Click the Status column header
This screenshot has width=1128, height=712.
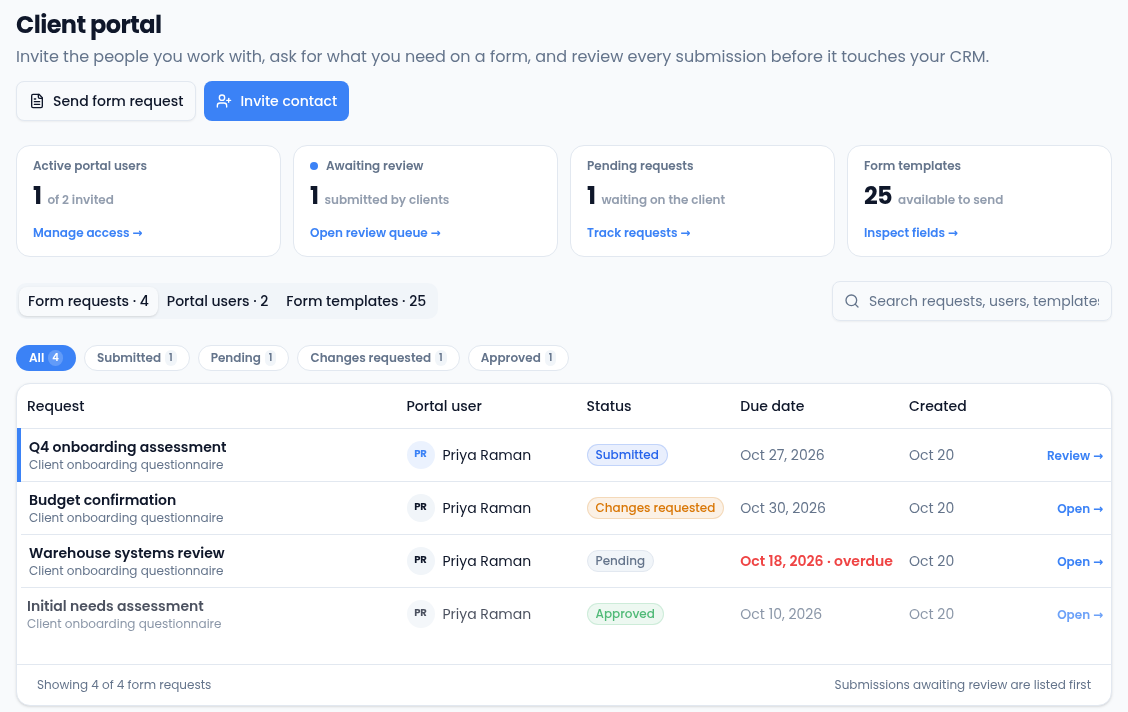tap(609, 406)
